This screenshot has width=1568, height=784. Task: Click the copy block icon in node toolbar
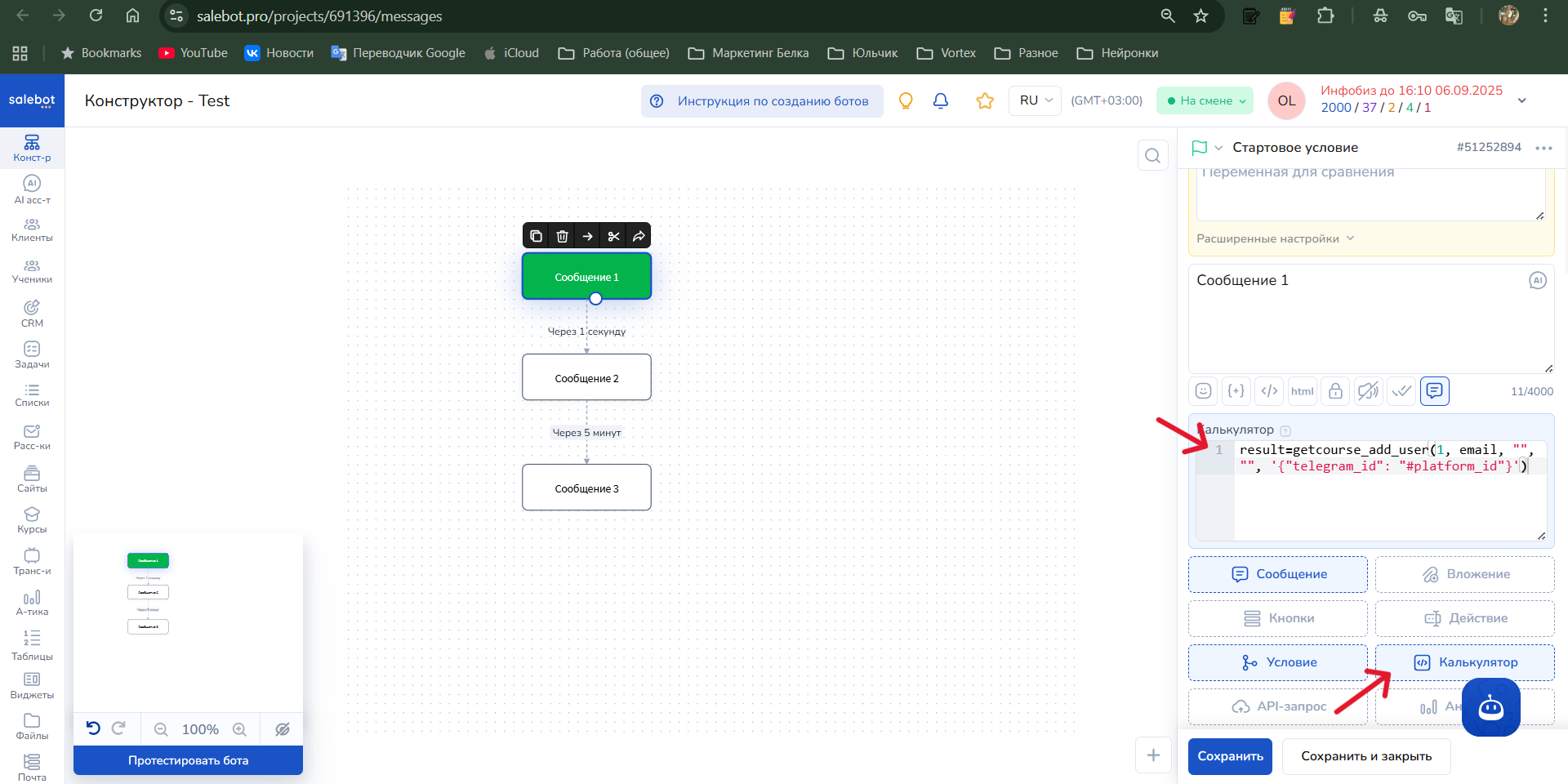pyautogui.click(x=536, y=236)
